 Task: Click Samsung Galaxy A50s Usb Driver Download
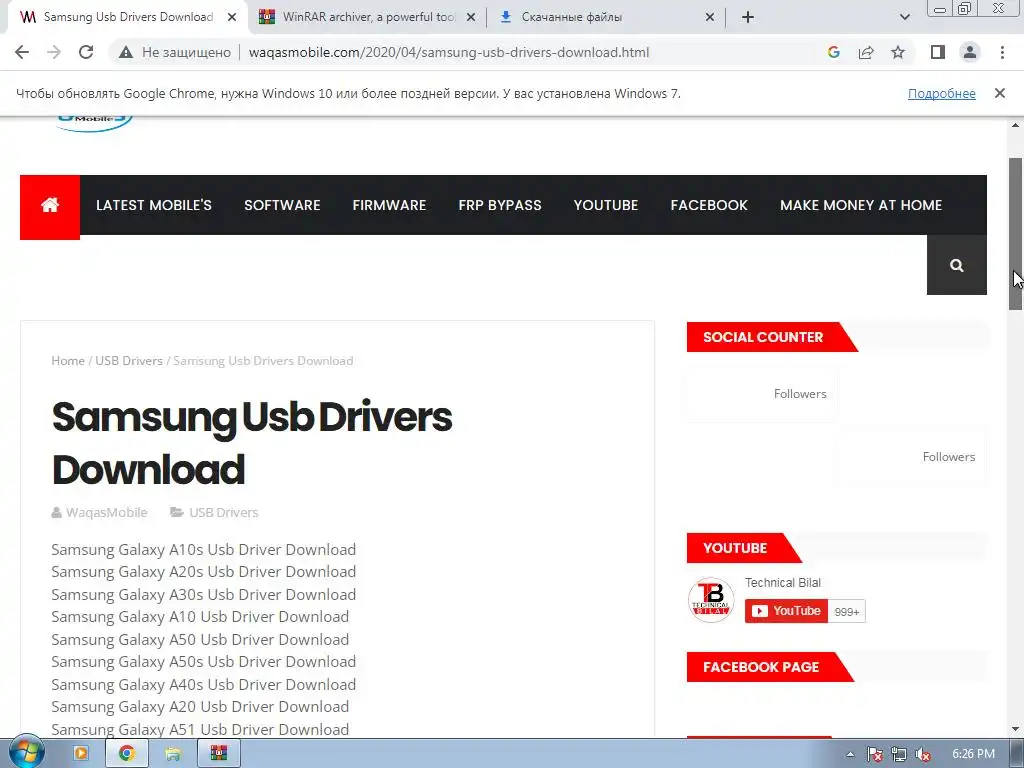(x=204, y=662)
